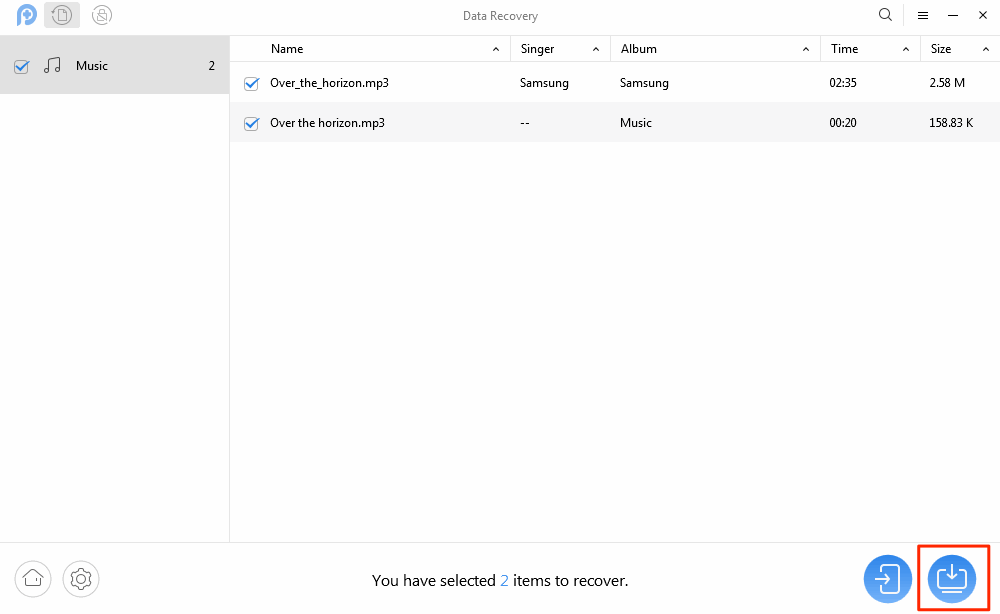Open the lock screen removal mode icon
1000x614 pixels.
point(101,15)
